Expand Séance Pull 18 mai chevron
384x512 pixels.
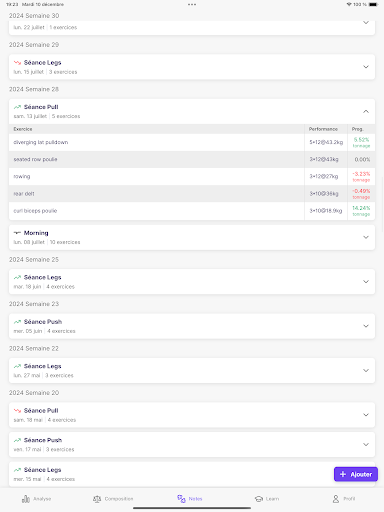pyautogui.click(x=366, y=415)
